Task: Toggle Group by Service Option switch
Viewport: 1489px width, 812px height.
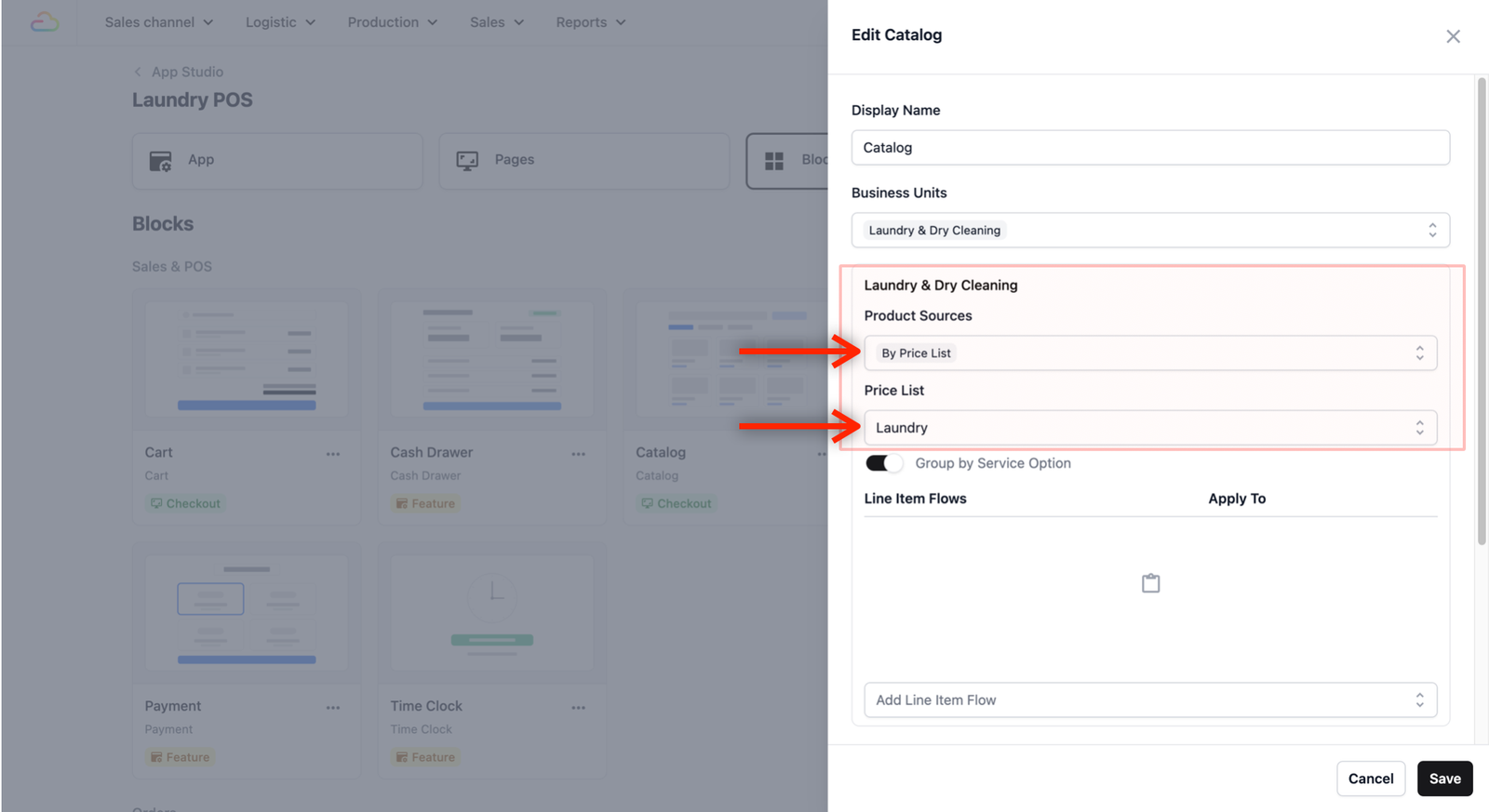Action: click(x=884, y=463)
